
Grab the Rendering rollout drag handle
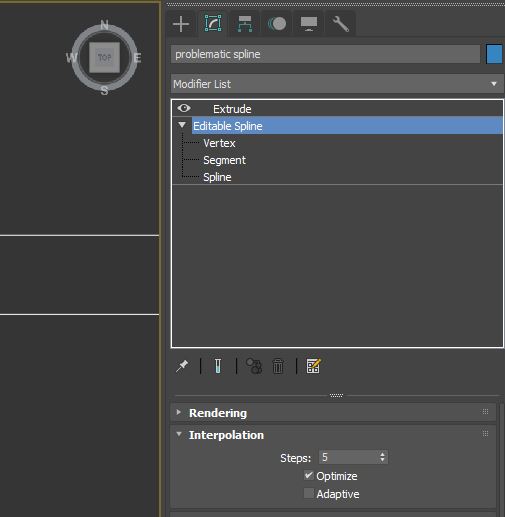[x=485, y=412]
